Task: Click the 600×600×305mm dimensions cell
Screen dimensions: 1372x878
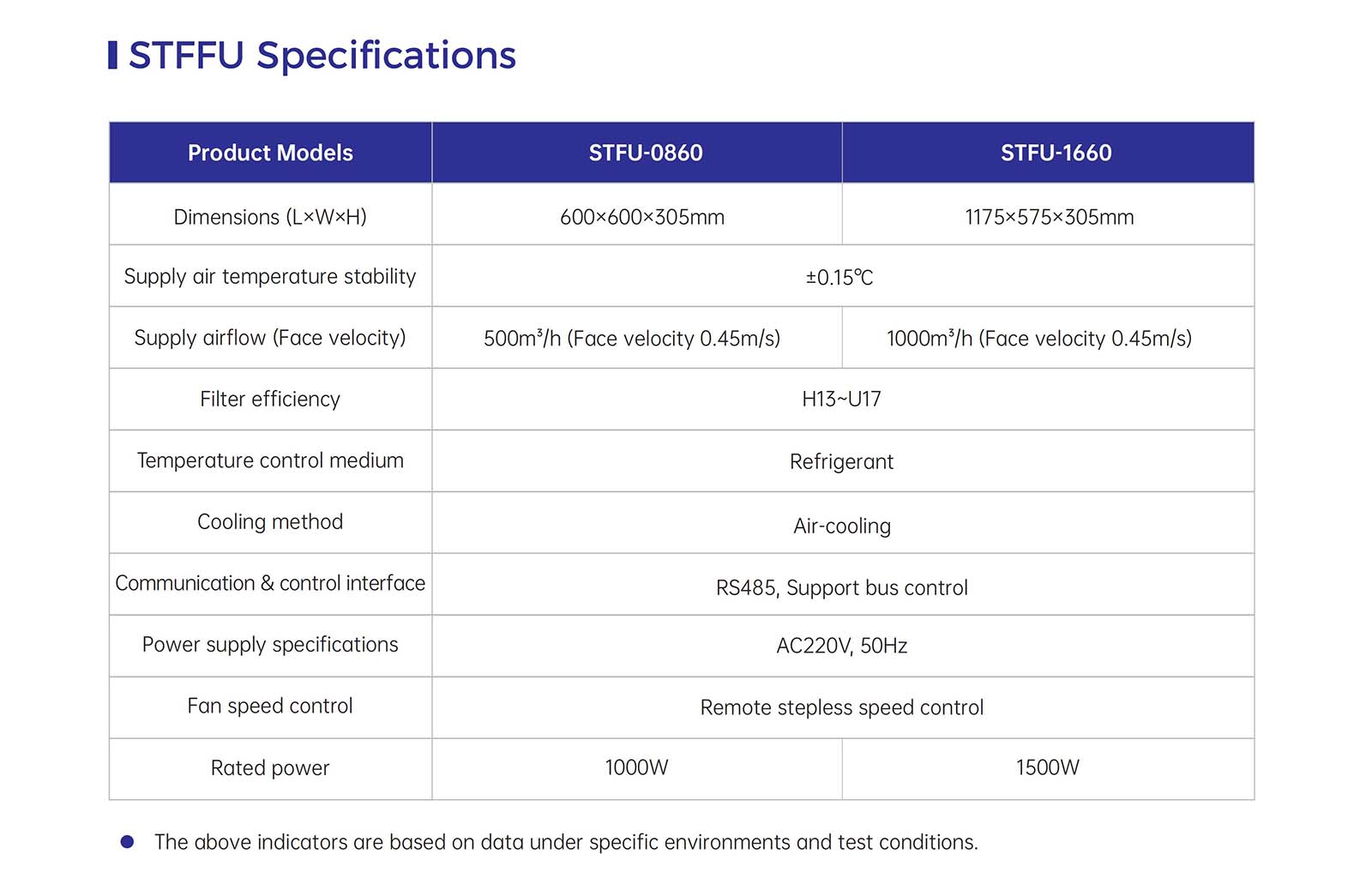Action: point(637,214)
